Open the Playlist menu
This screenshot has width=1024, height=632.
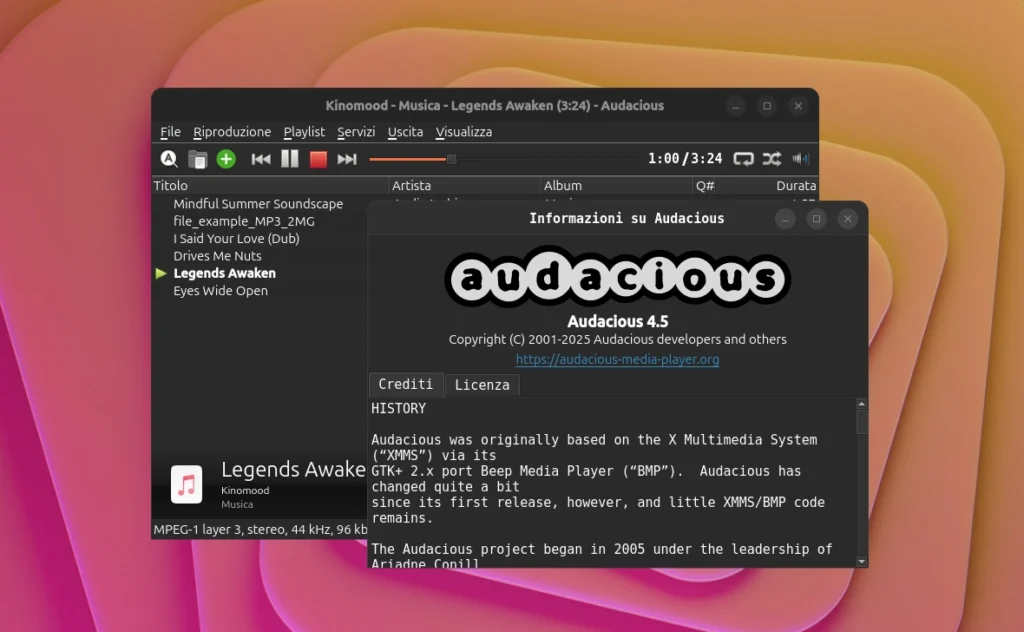tap(304, 131)
